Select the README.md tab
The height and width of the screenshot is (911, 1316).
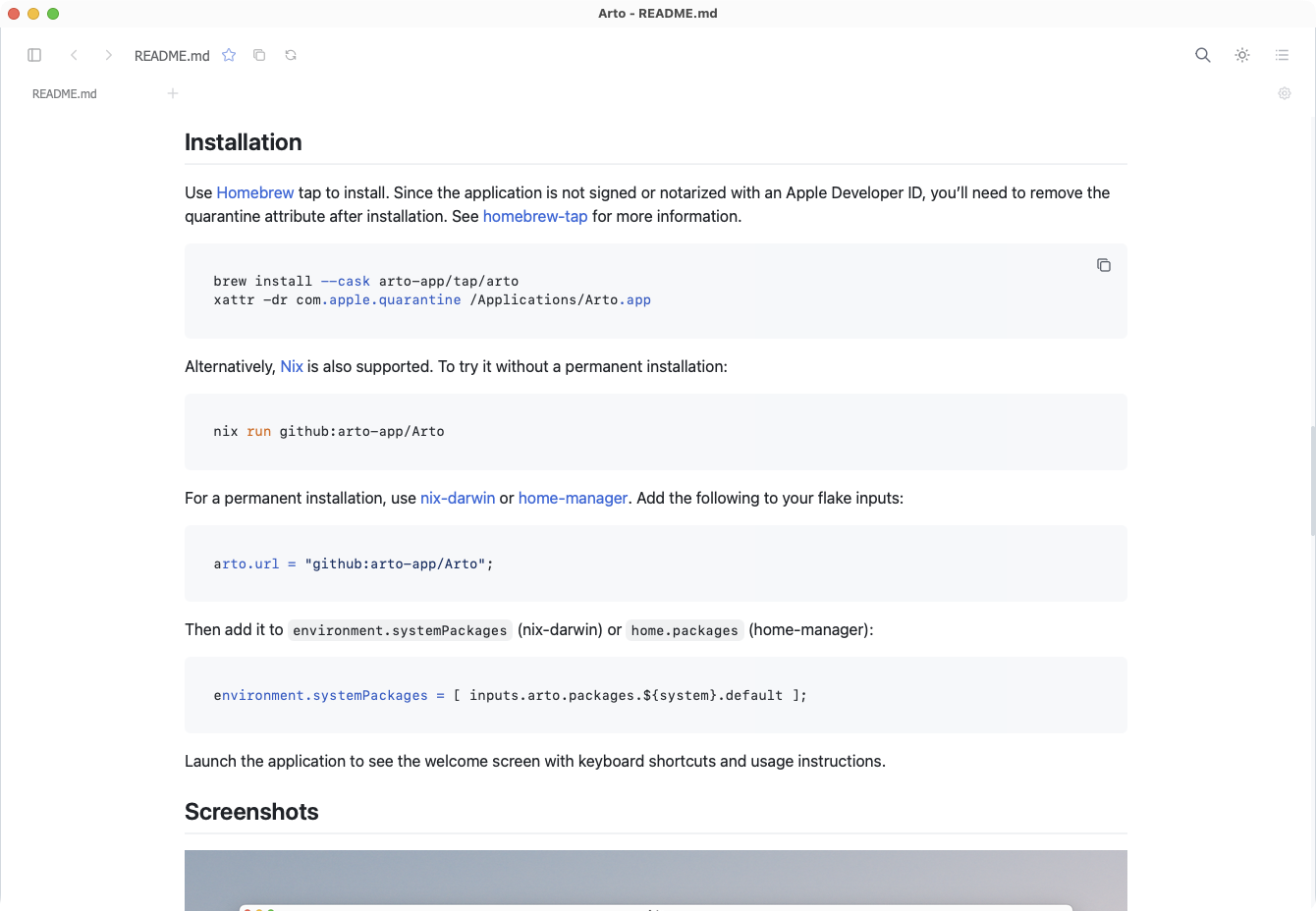click(64, 93)
